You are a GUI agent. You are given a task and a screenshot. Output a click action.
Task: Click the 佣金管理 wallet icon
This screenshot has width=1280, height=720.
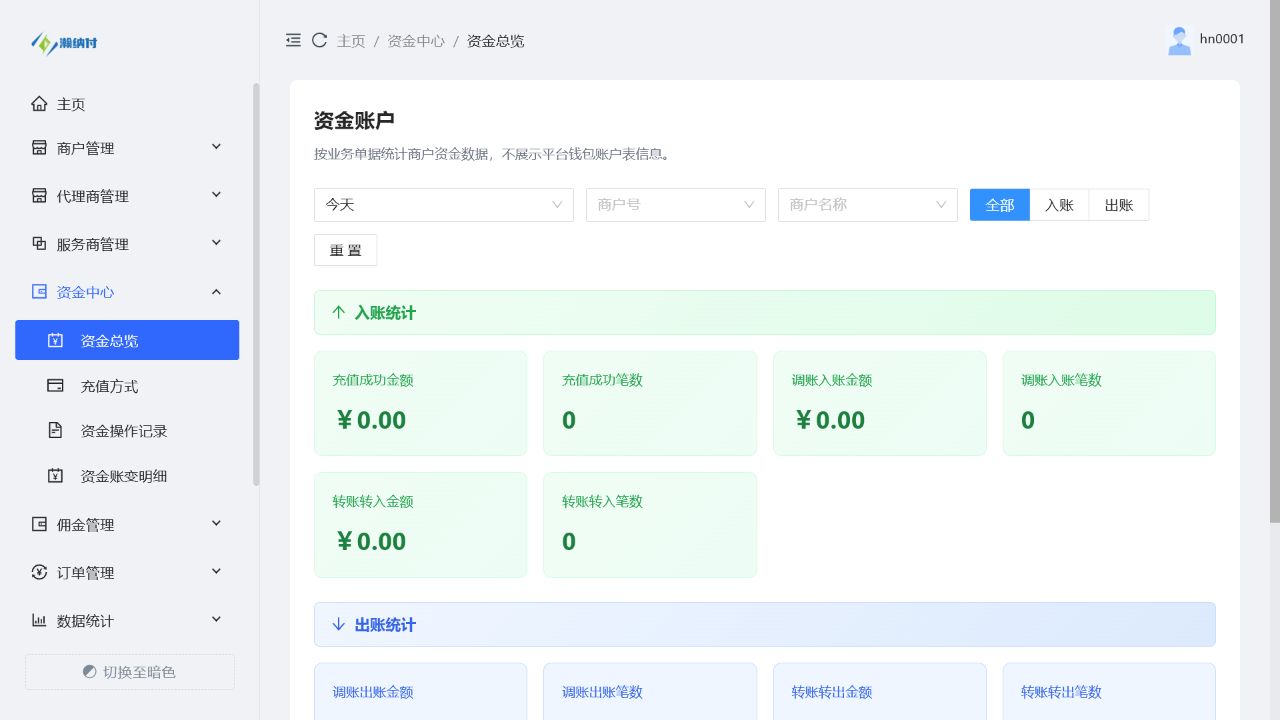point(39,524)
